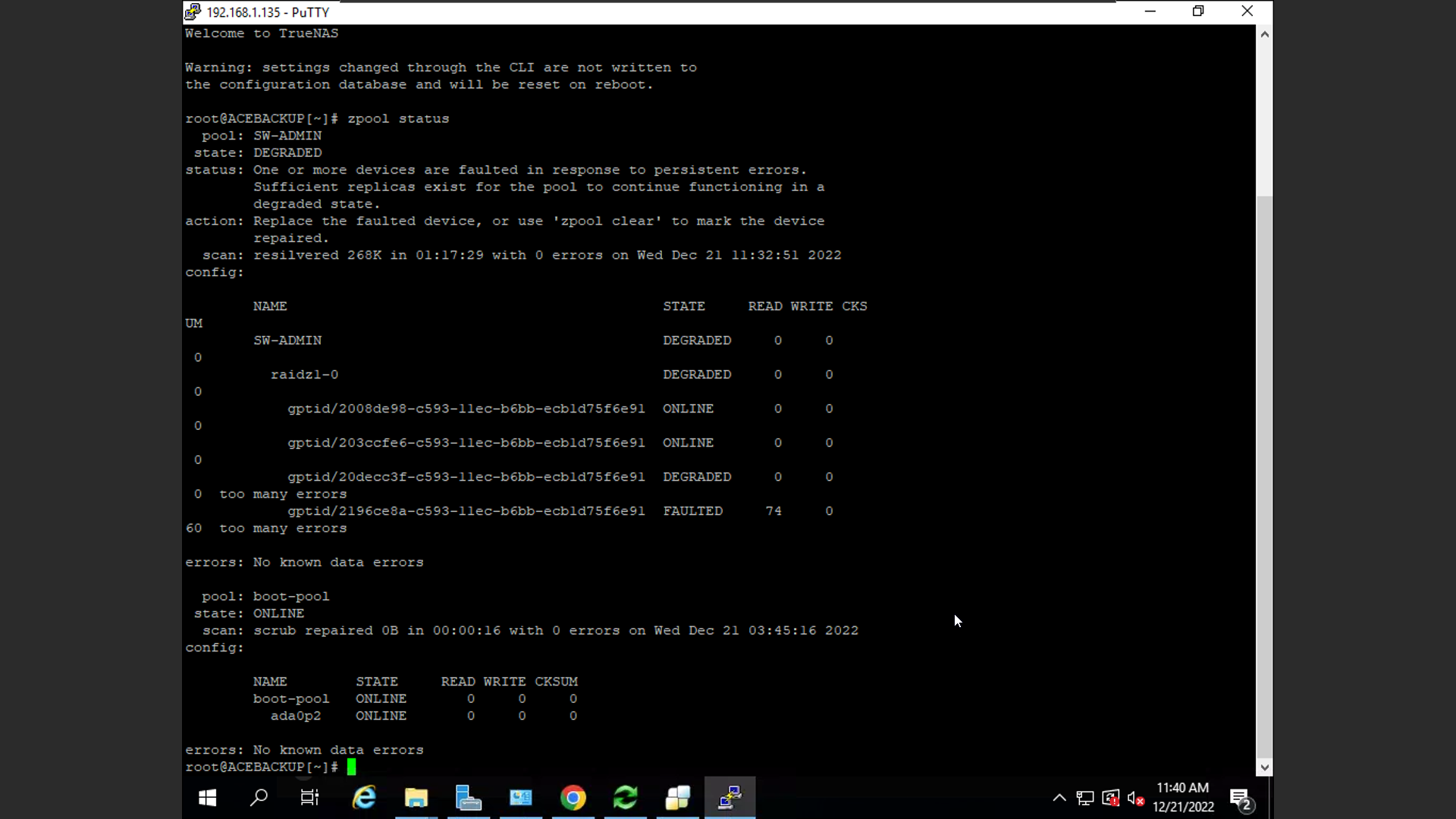Open the green sync arrows app
The image size is (1456, 819).
(626, 798)
